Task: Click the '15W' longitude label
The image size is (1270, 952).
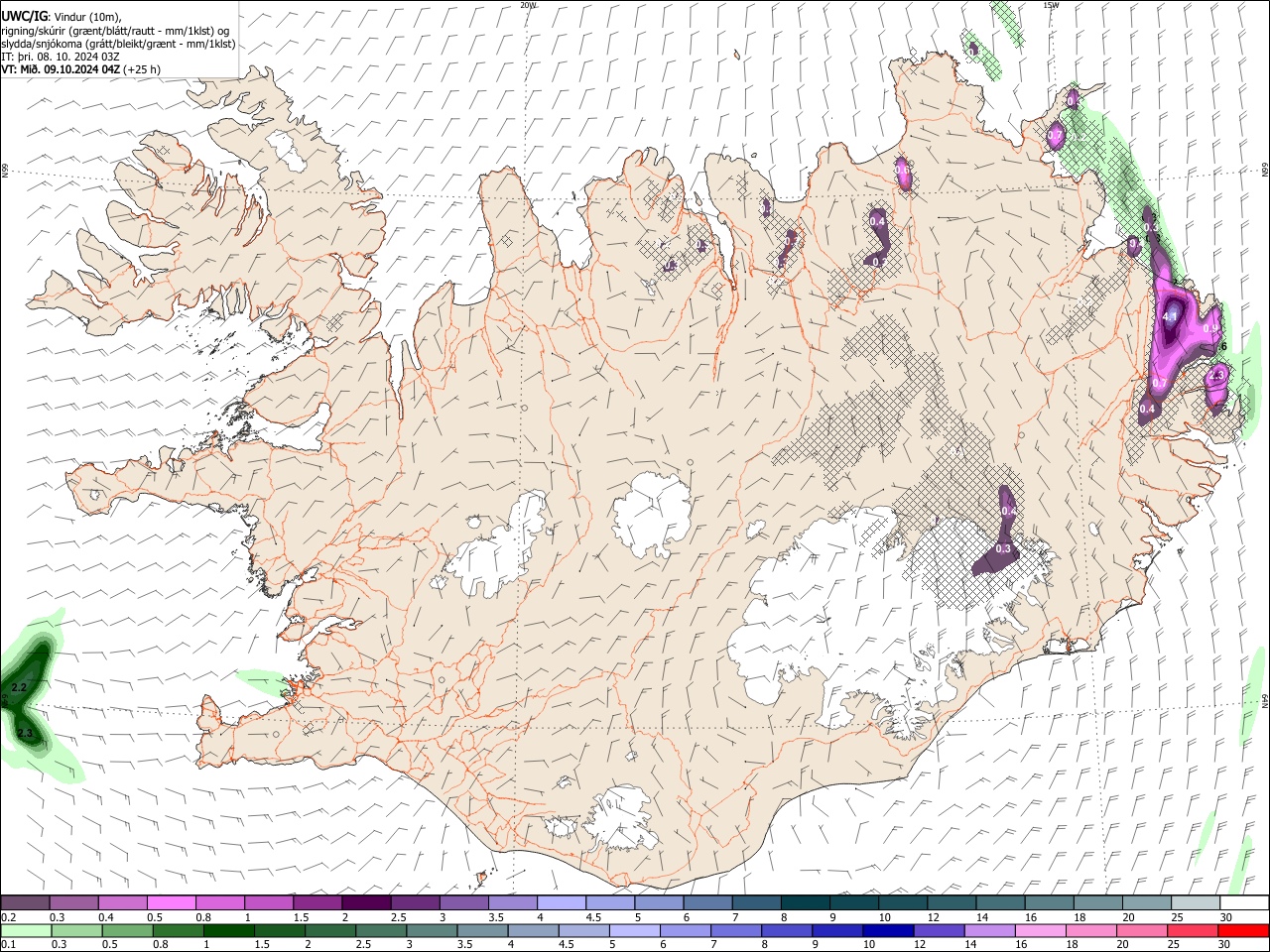Action: click(1051, 5)
